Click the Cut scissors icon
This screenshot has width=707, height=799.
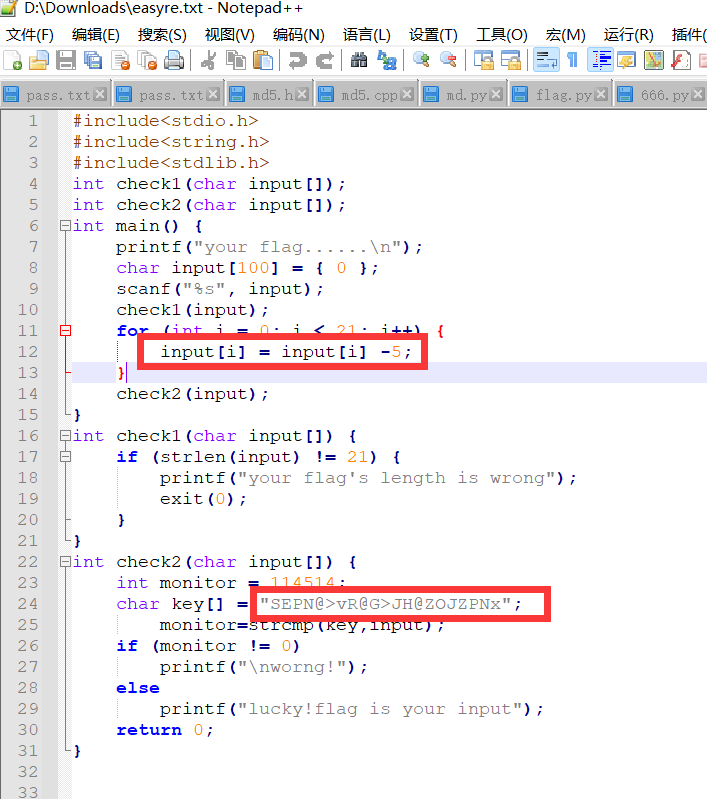pos(209,60)
